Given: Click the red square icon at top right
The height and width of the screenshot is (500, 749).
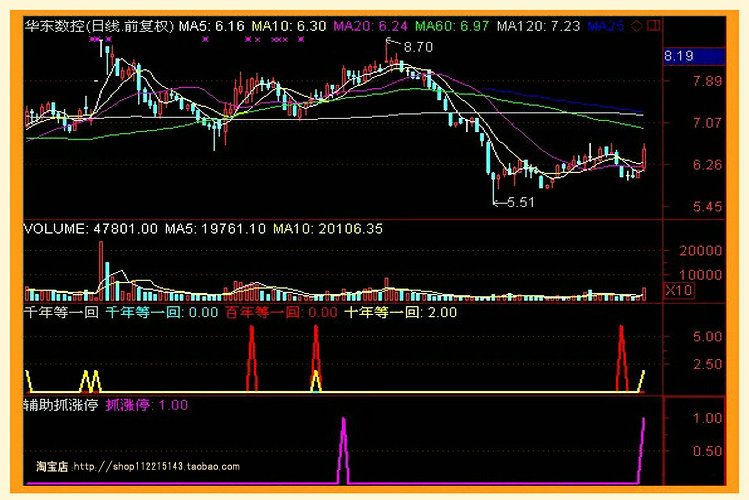Looking at the screenshot, I should [653, 24].
